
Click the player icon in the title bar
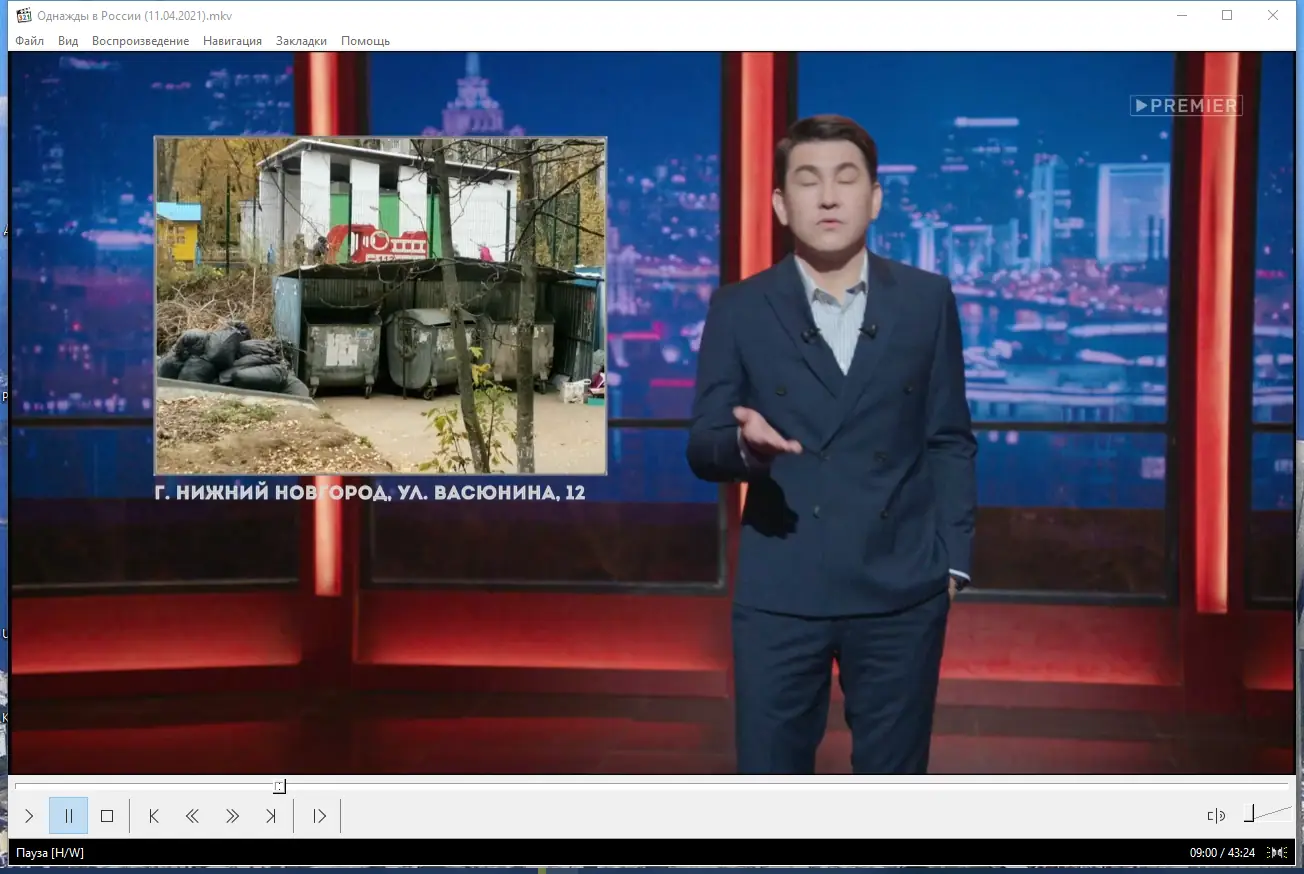(24, 15)
